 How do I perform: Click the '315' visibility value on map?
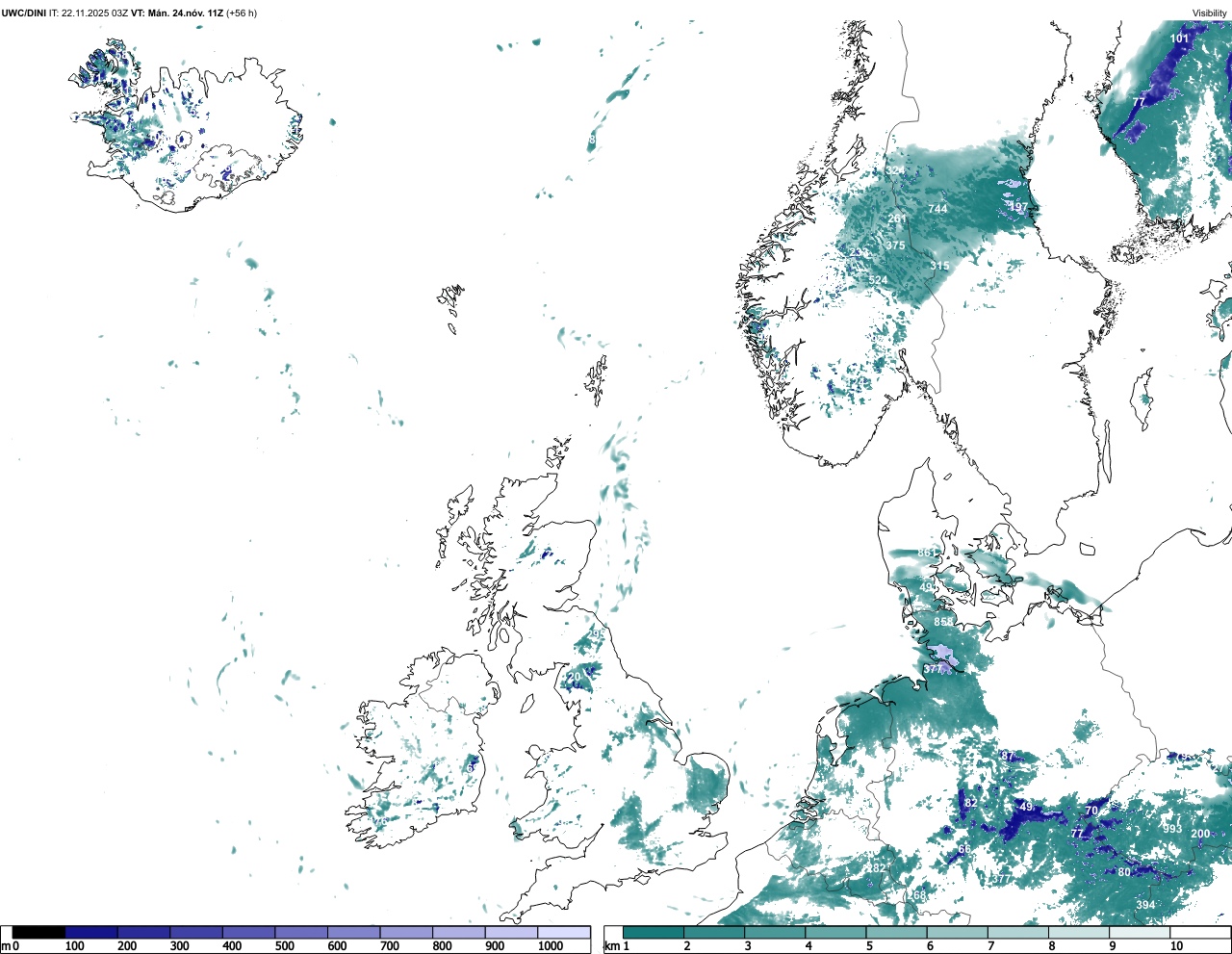[939, 266]
